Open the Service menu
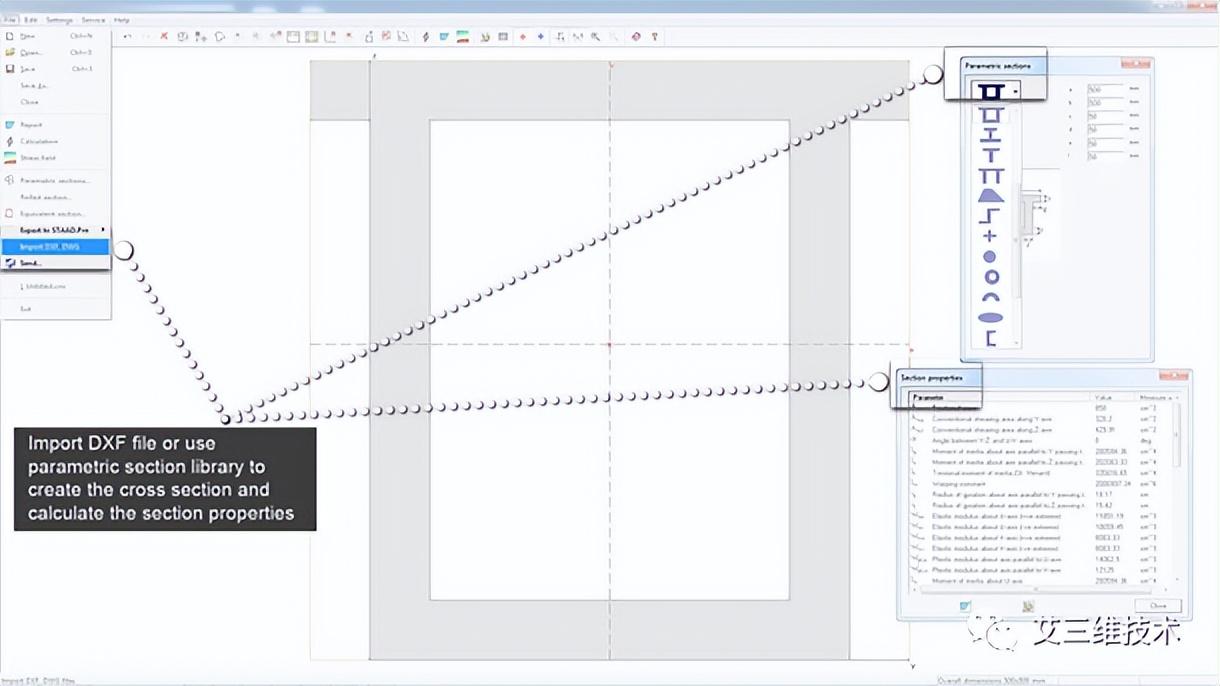This screenshot has width=1220, height=686. 93,19
